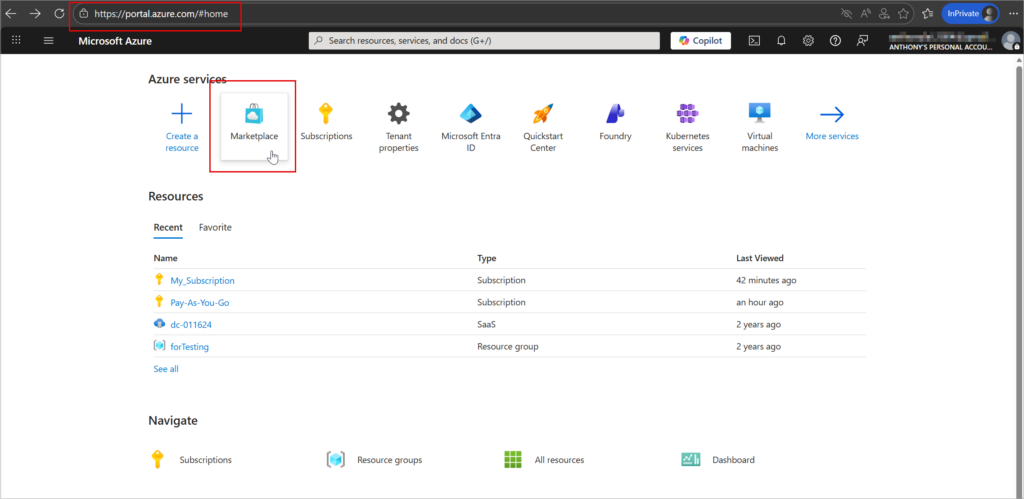The image size is (1024, 499).
Task: Click the Copilot button
Action: pyautogui.click(x=700, y=41)
